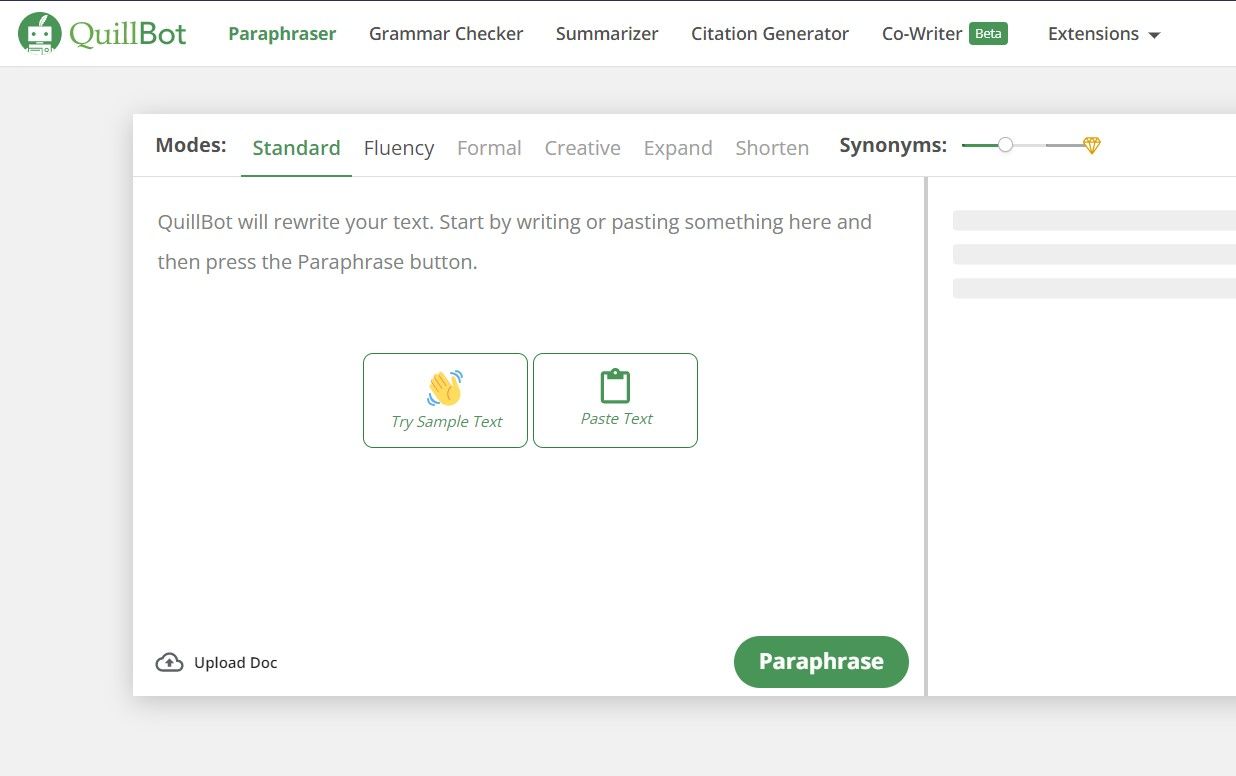Click the premium diamond icon on Synonyms slider
1236x776 pixels.
(x=1092, y=146)
